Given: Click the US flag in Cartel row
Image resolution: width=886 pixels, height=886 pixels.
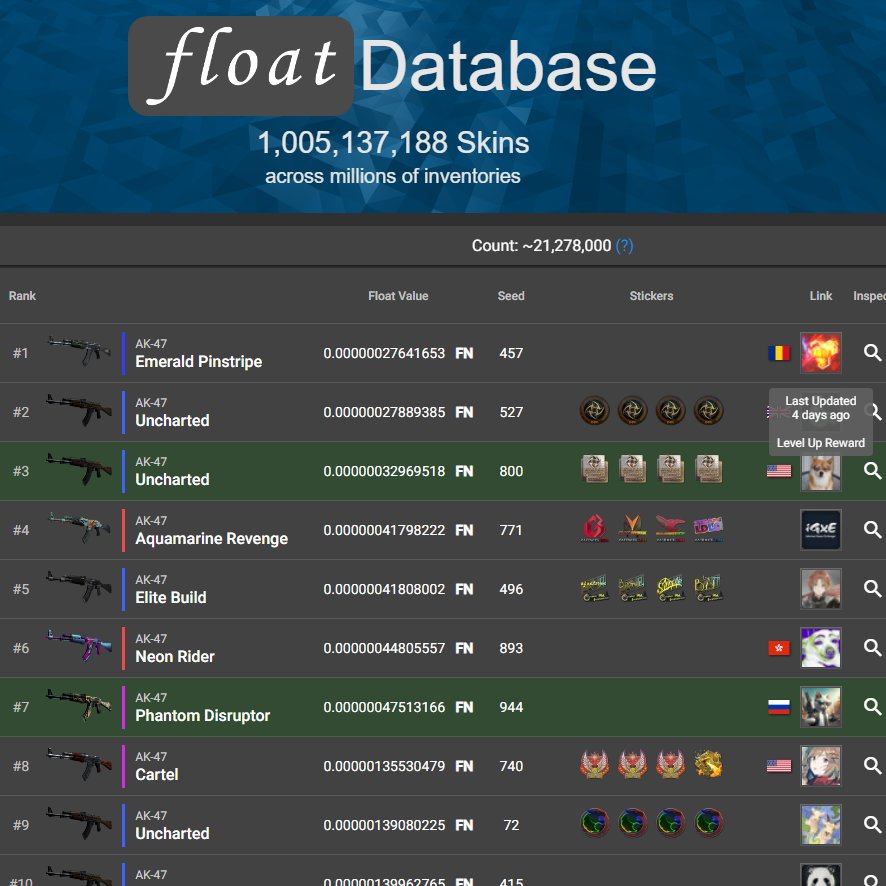Looking at the screenshot, I should click(x=779, y=766).
